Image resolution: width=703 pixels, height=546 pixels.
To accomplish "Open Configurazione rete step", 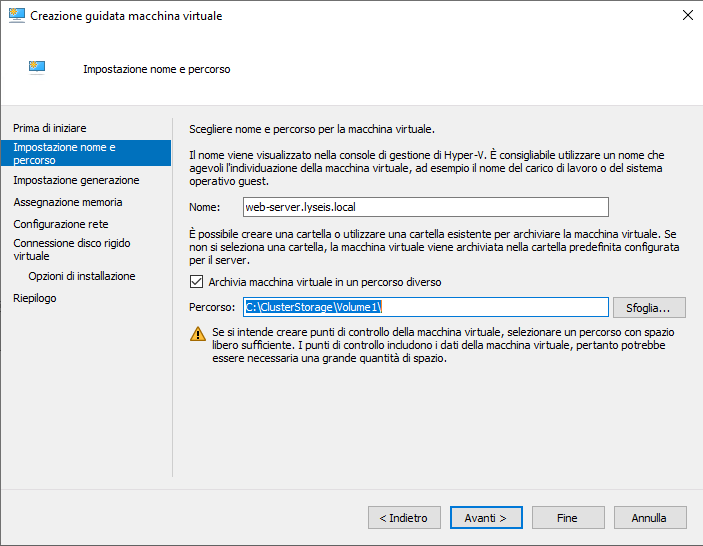I will 61,224.
